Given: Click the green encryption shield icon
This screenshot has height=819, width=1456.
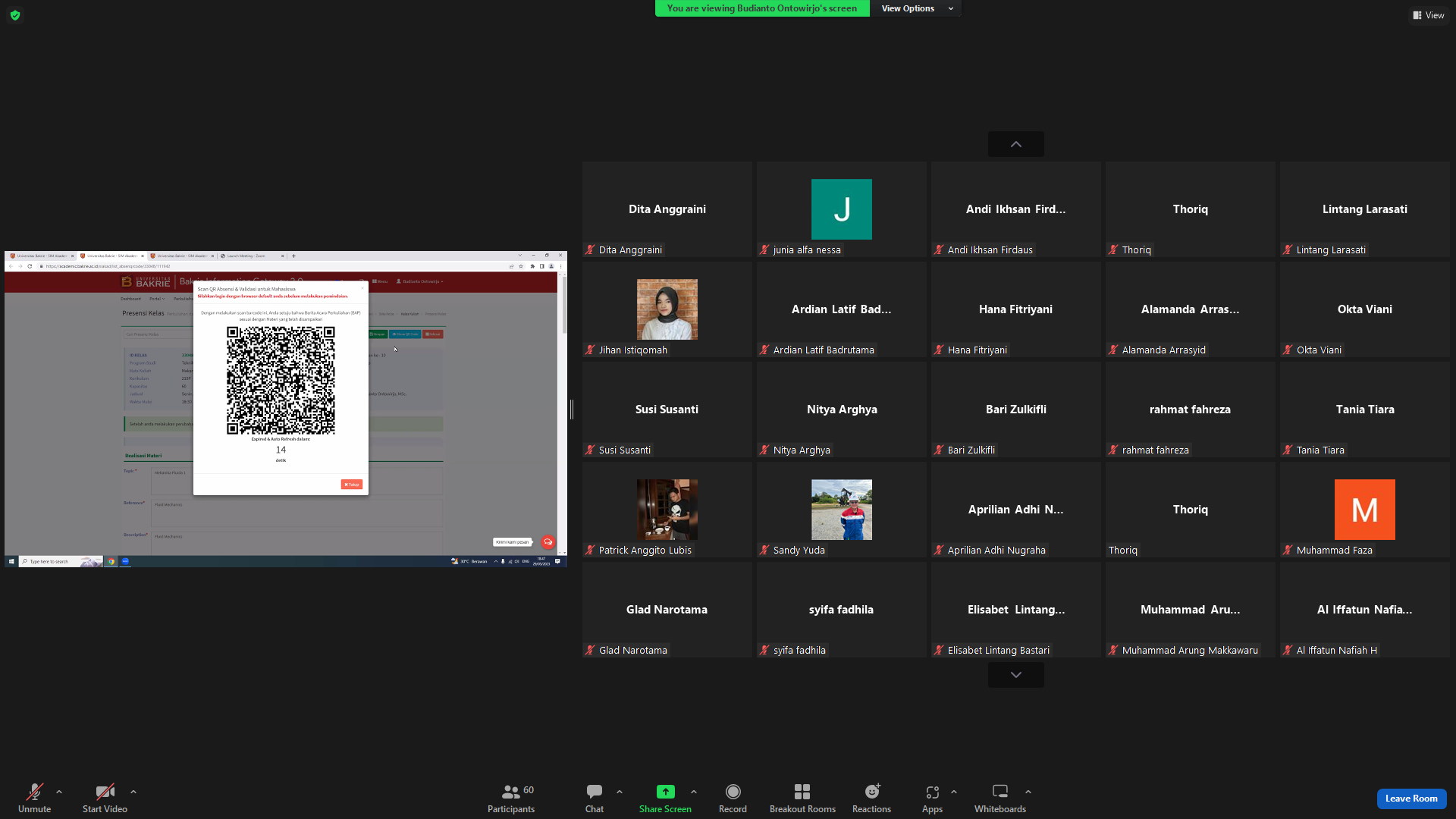Looking at the screenshot, I should [x=15, y=15].
